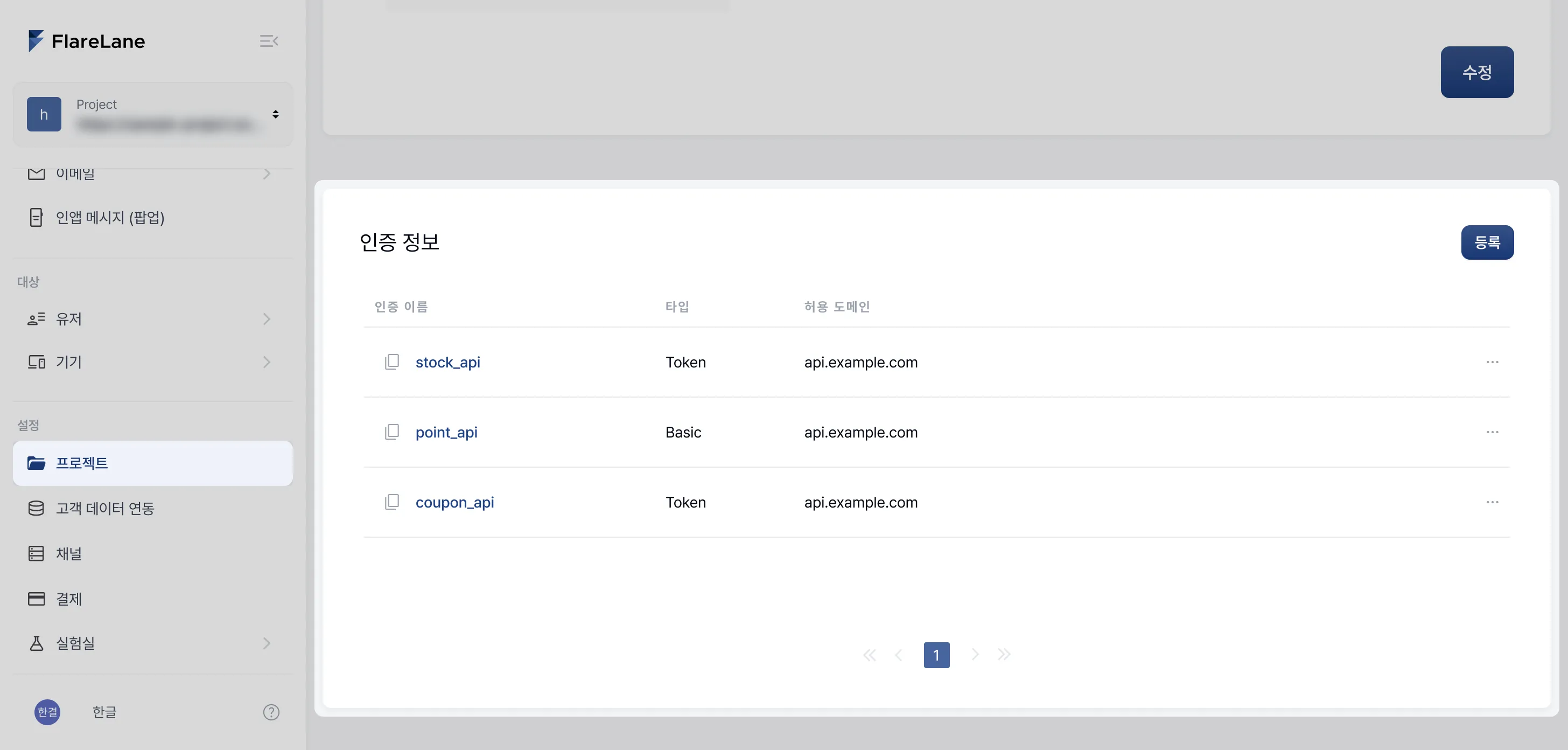Go to next page arrow

pyautogui.click(x=975, y=655)
